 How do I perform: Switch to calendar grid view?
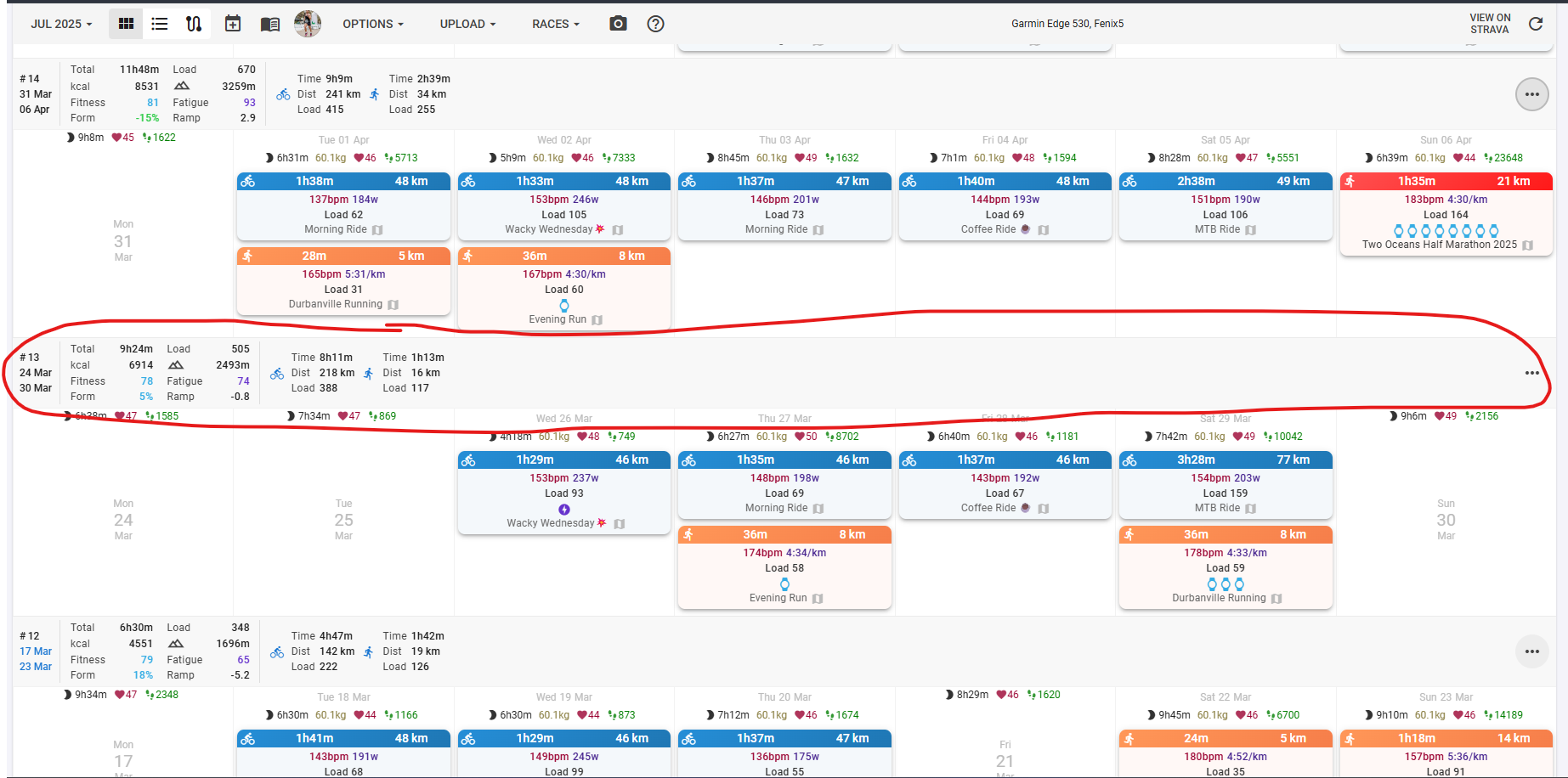[126, 24]
